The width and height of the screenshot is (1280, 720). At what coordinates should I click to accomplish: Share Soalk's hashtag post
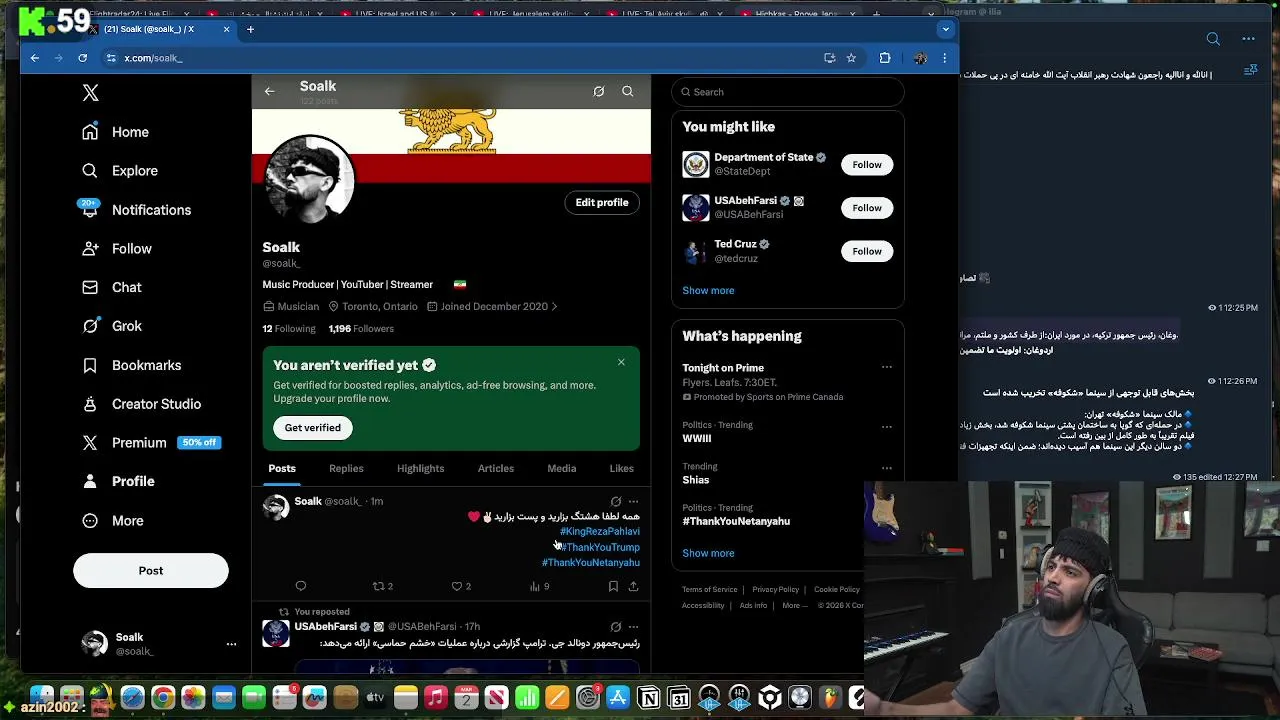tap(633, 586)
